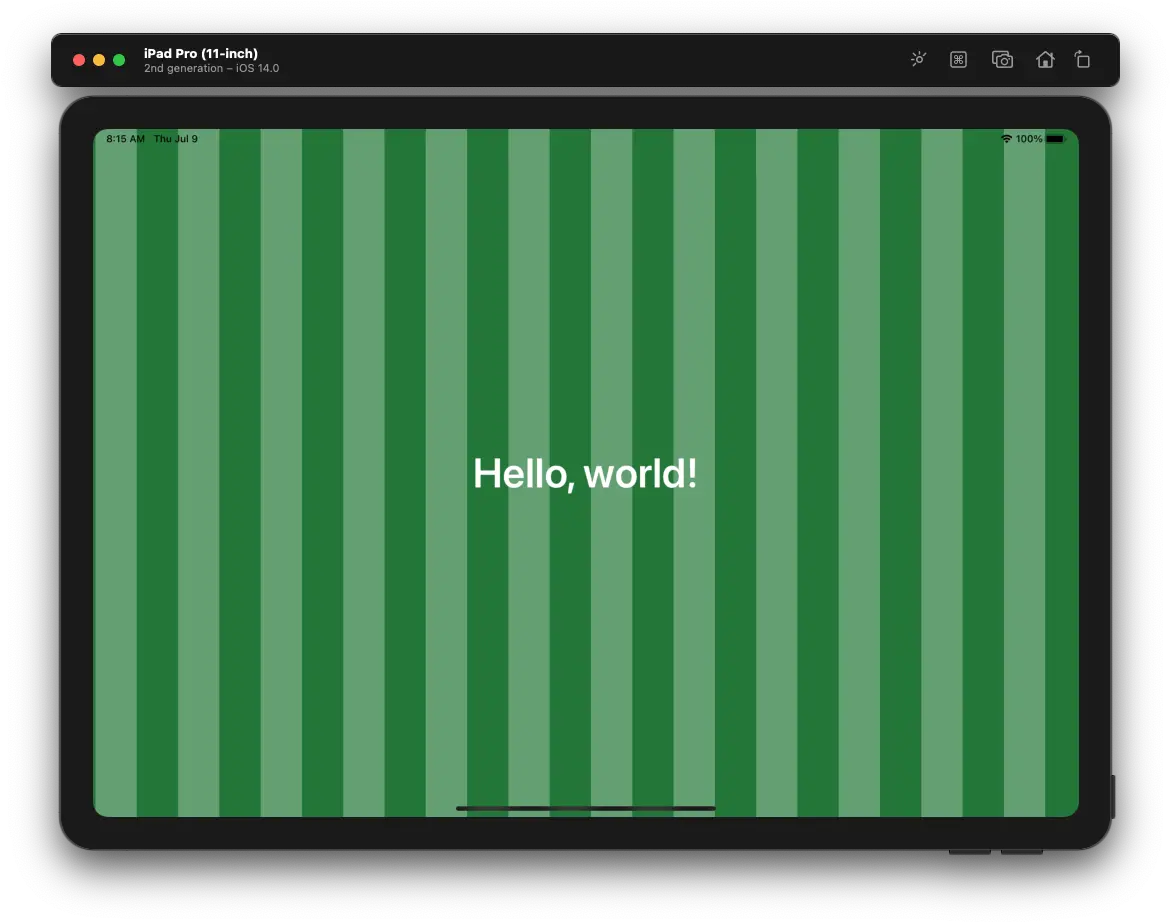Rotate the device using the rotate icon

click(x=1082, y=59)
